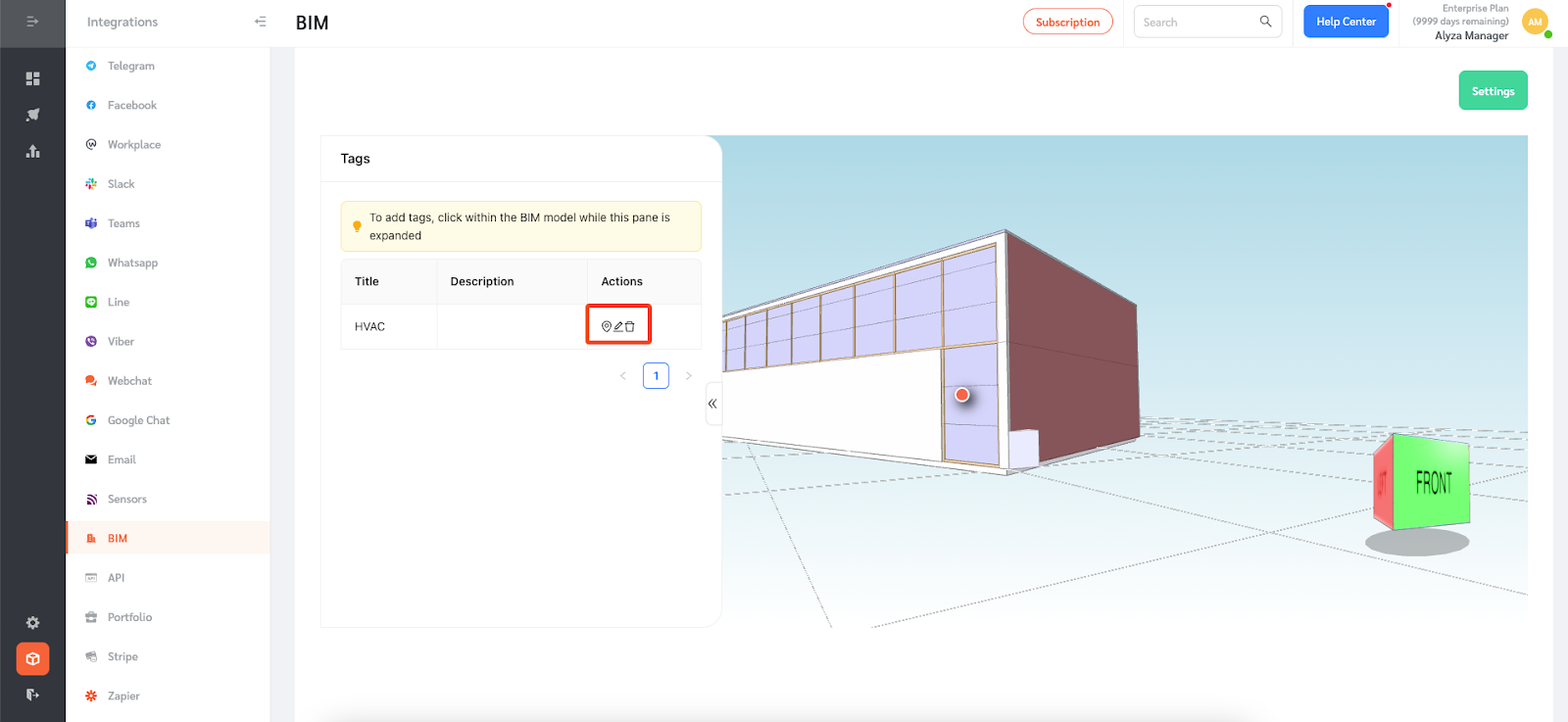Open the rocket icon in dark sidebar
The height and width of the screenshot is (722, 1568).
32,115
